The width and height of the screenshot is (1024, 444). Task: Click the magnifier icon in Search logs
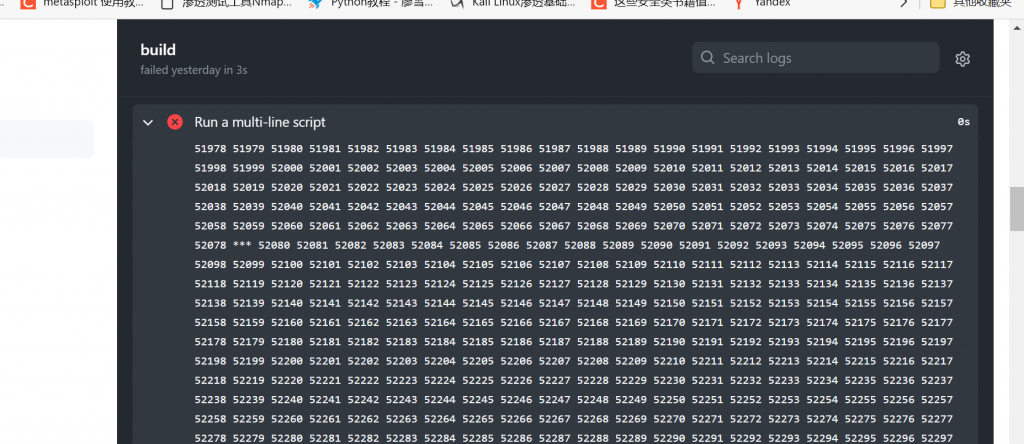(x=708, y=58)
